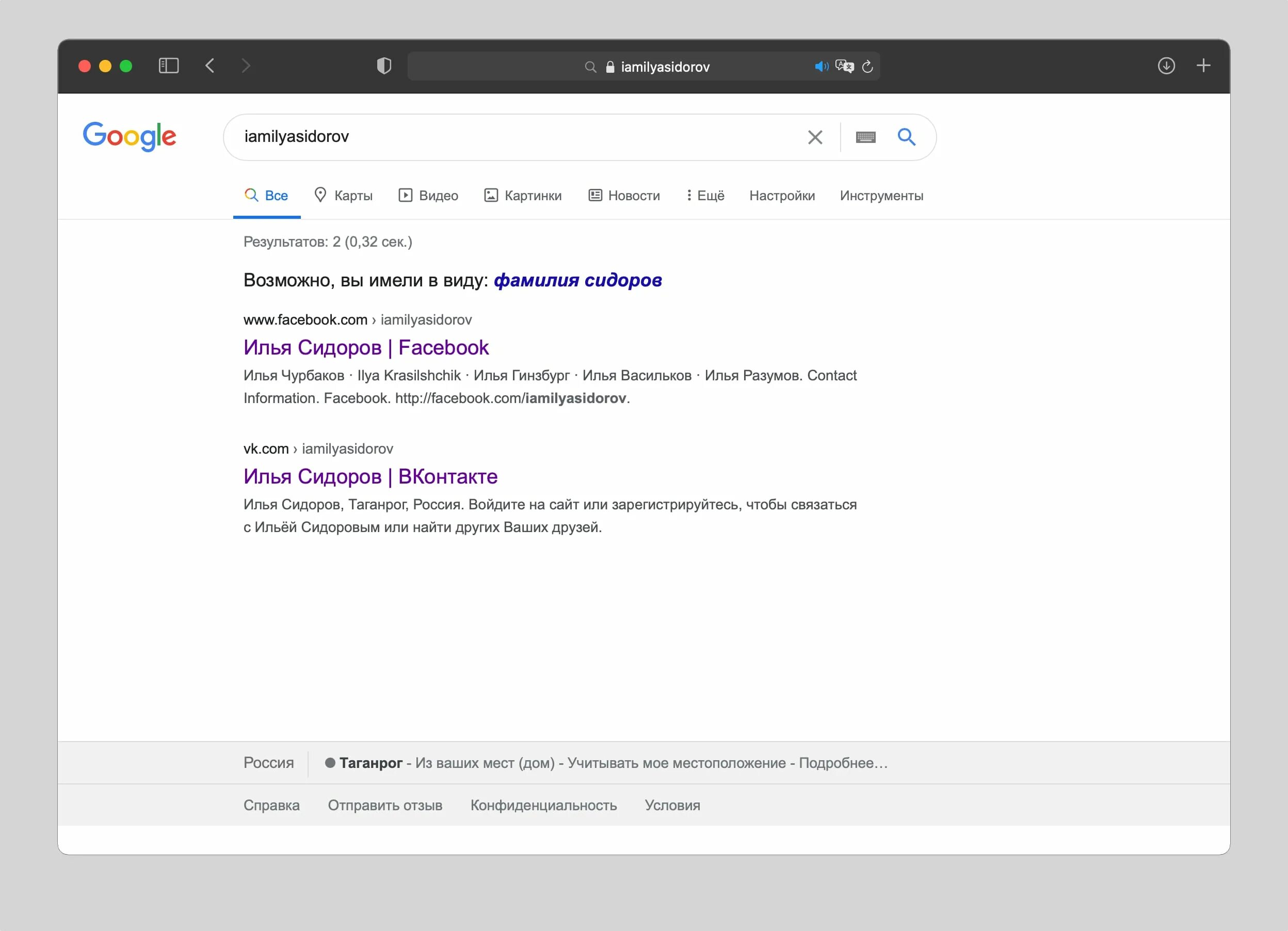Open Илья Сидоров Facebook result
Screen dimensions: 1288x931
(366, 347)
